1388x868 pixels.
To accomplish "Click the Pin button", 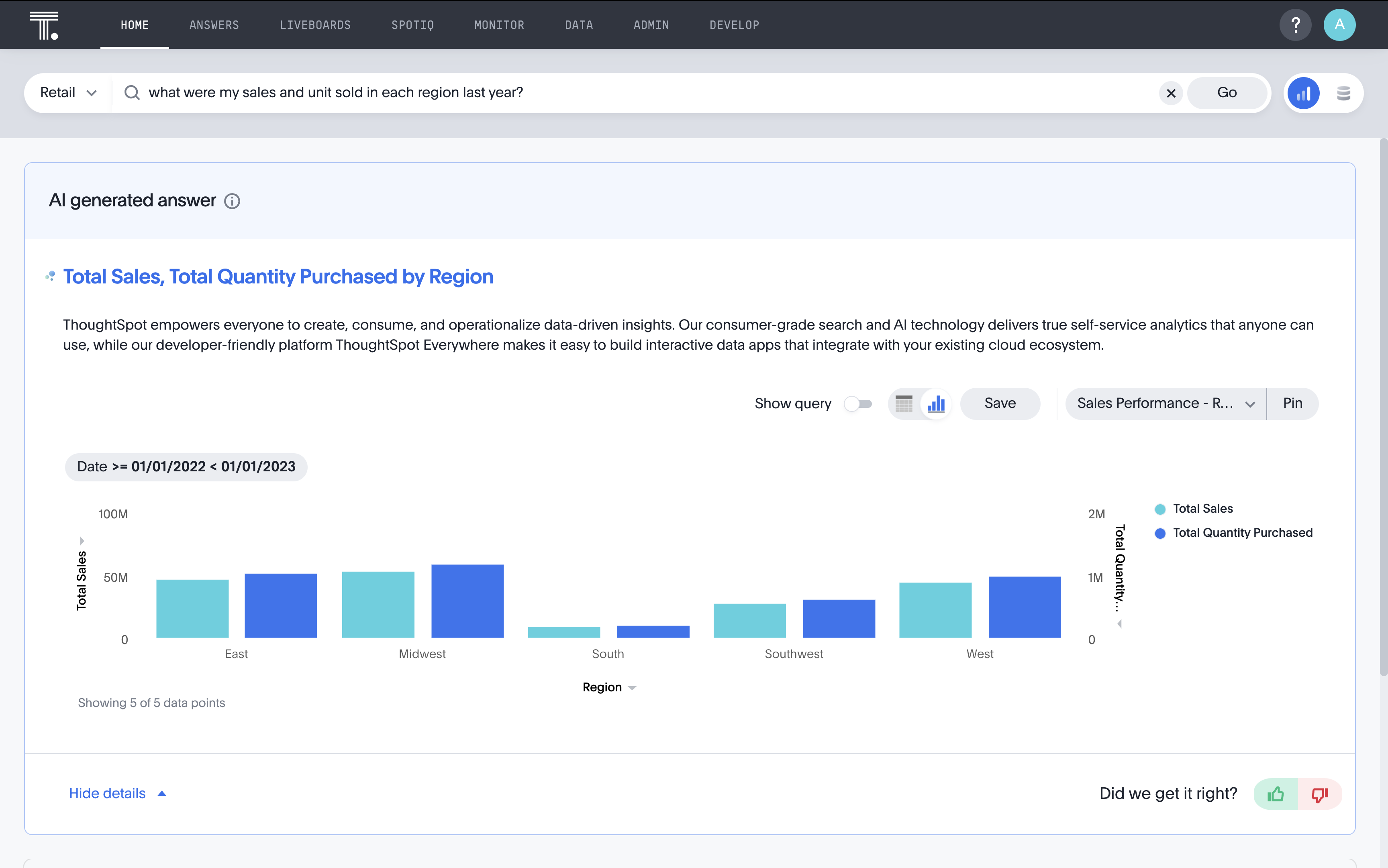I will click(x=1293, y=403).
